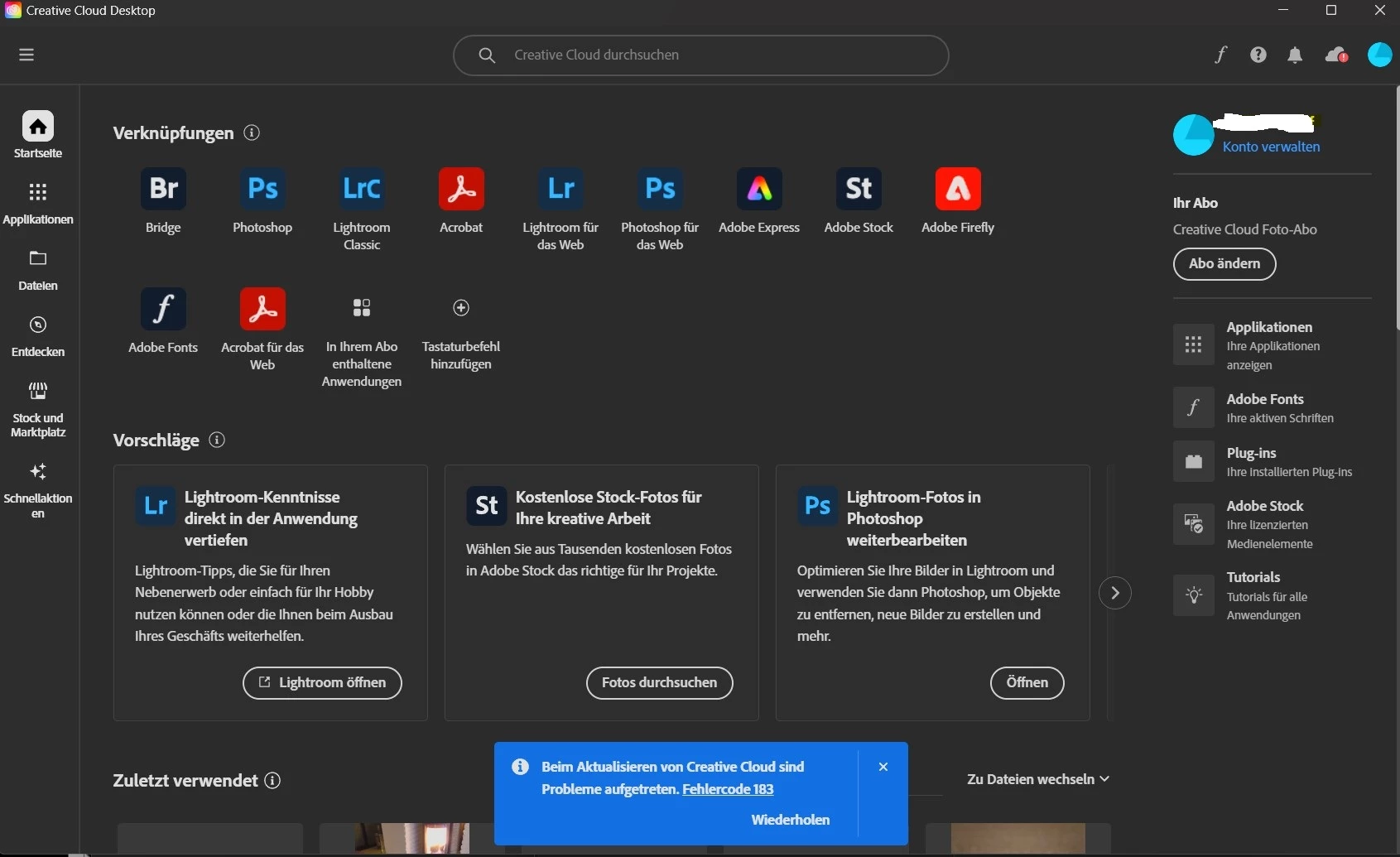Viewport: 1400px width, 857px height.
Task: Open Adobe Firefly shortcut
Action: [x=958, y=189]
